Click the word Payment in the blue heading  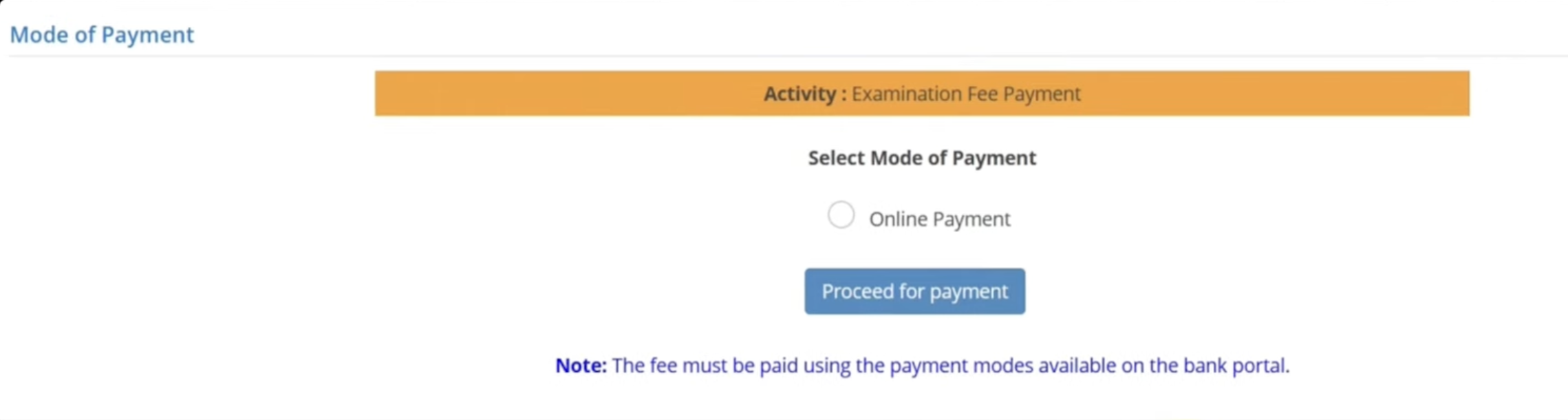click(147, 34)
